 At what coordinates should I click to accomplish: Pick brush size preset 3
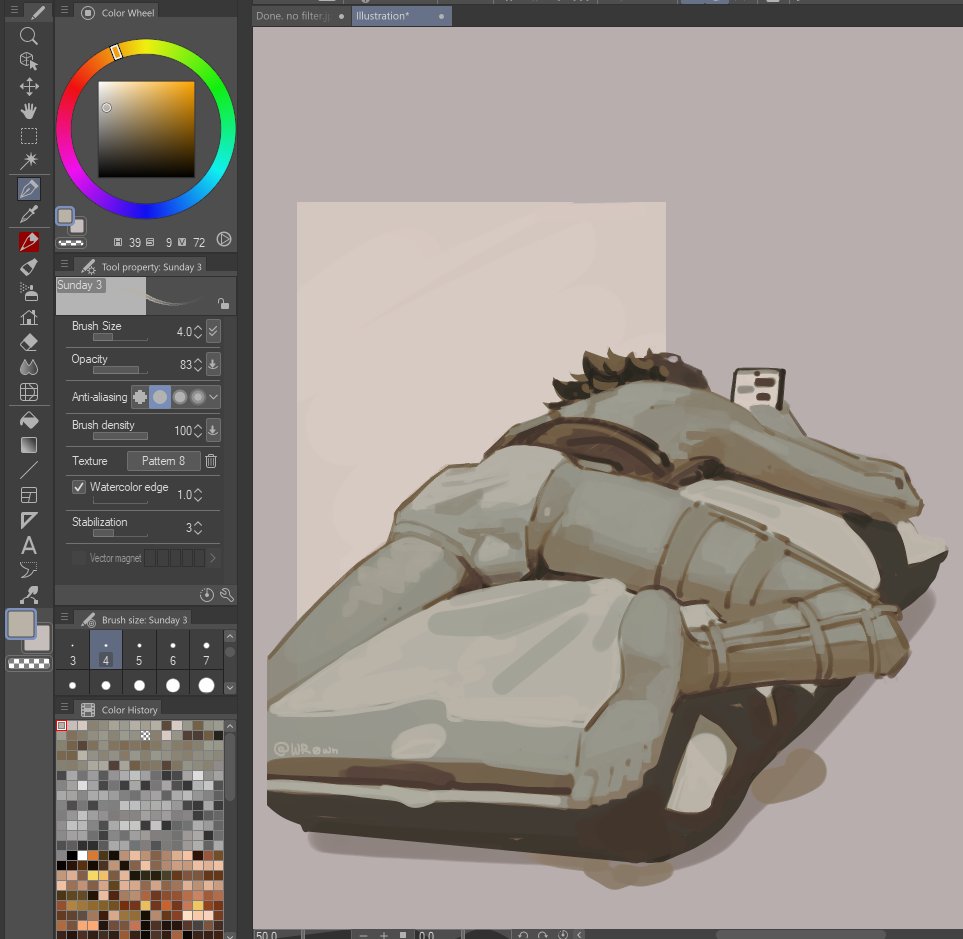72,650
